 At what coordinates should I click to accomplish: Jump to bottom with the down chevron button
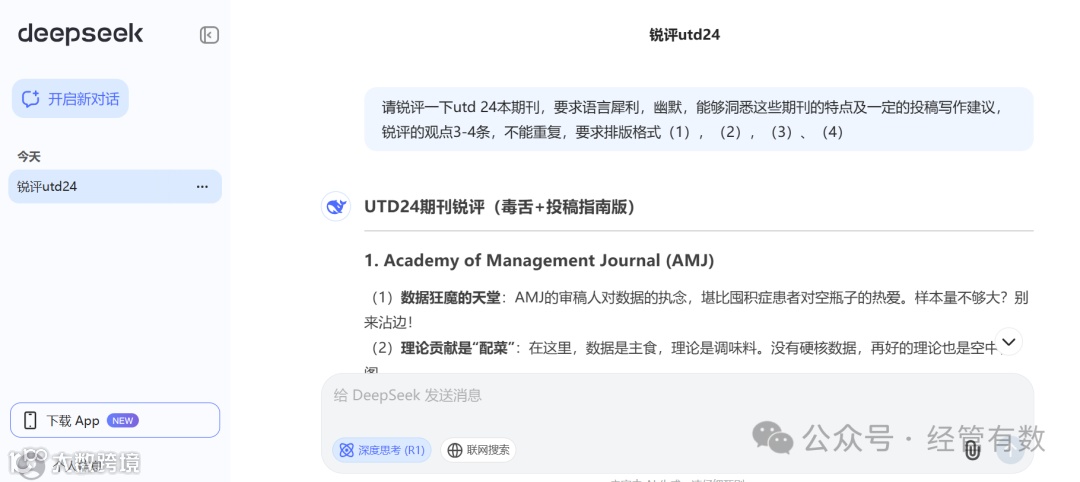[x=1008, y=342]
